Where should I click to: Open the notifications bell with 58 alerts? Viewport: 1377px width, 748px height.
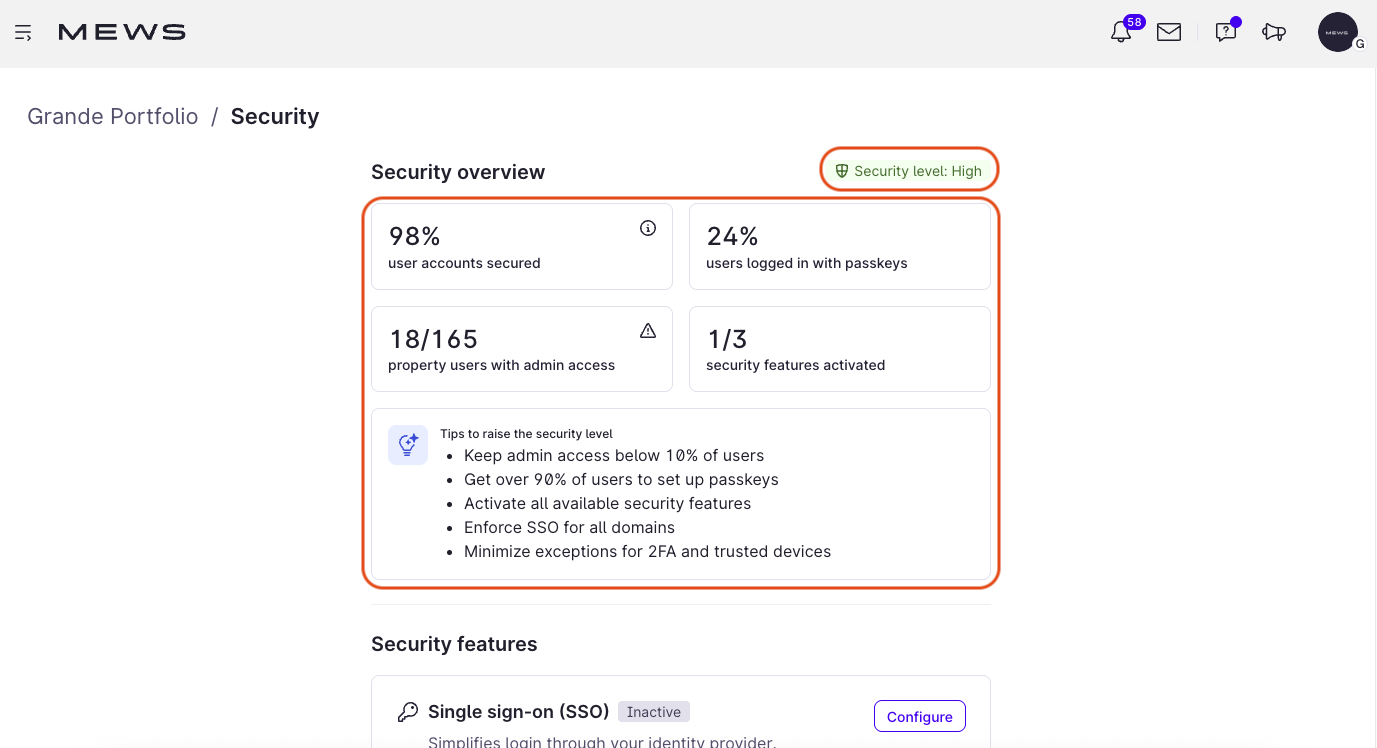pyautogui.click(x=1121, y=31)
